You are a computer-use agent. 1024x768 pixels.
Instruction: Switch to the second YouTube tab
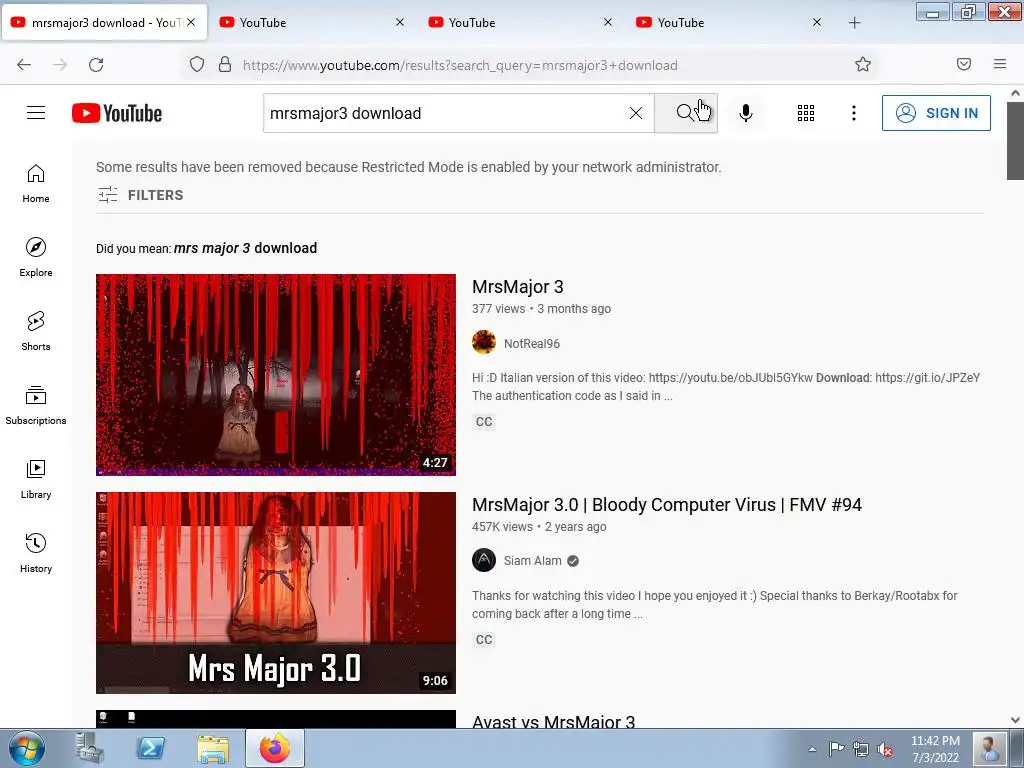[313, 23]
